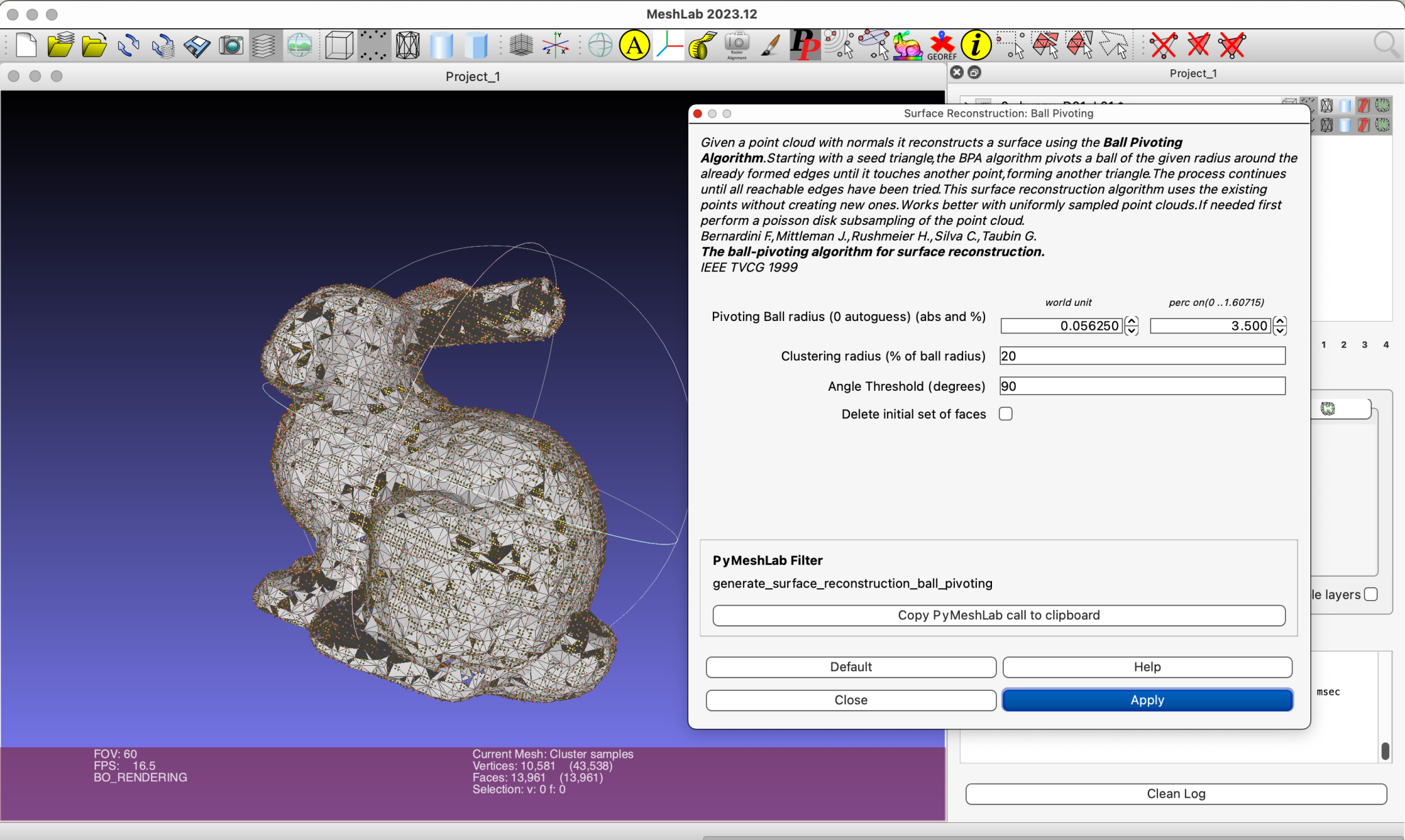Image resolution: width=1405 pixels, height=840 pixels.
Task: Open the Save Project floppy icon
Action: [x=197, y=46]
